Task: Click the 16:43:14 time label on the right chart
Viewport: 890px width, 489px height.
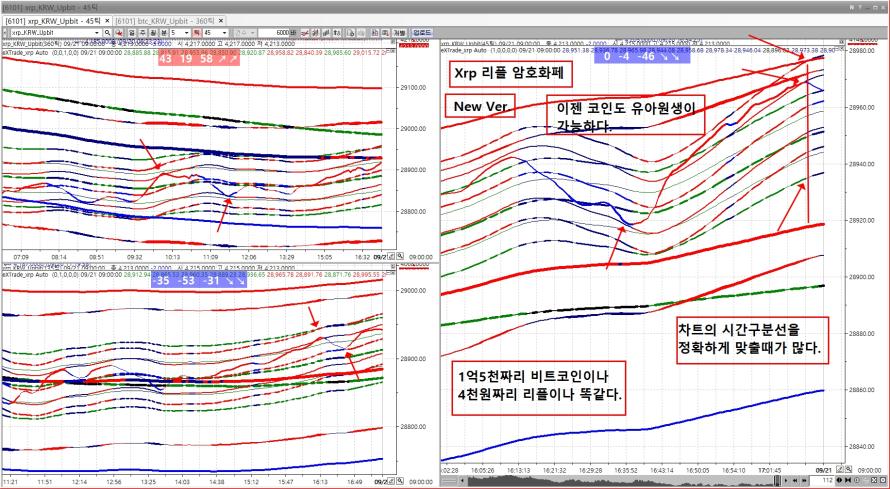Action: pos(662,470)
